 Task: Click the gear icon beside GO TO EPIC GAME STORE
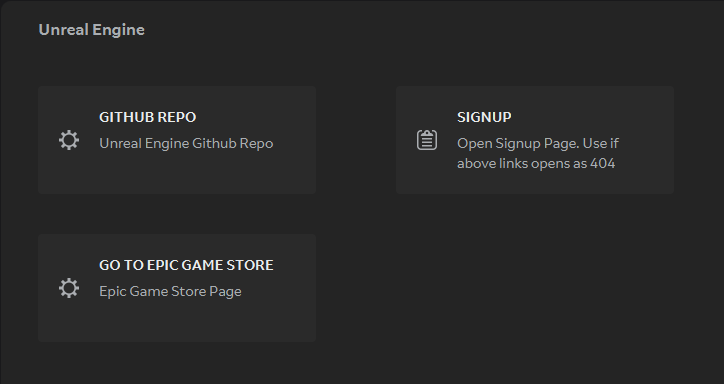69,288
